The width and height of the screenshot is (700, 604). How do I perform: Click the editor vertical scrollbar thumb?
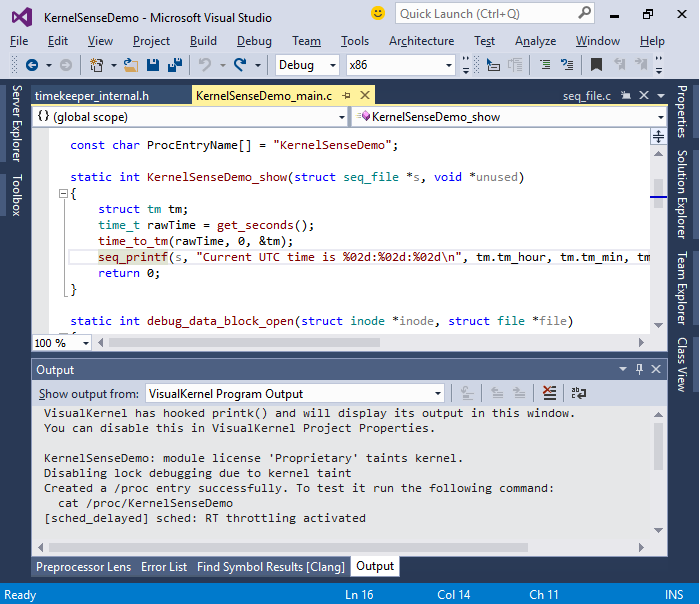pyautogui.click(x=658, y=193)
